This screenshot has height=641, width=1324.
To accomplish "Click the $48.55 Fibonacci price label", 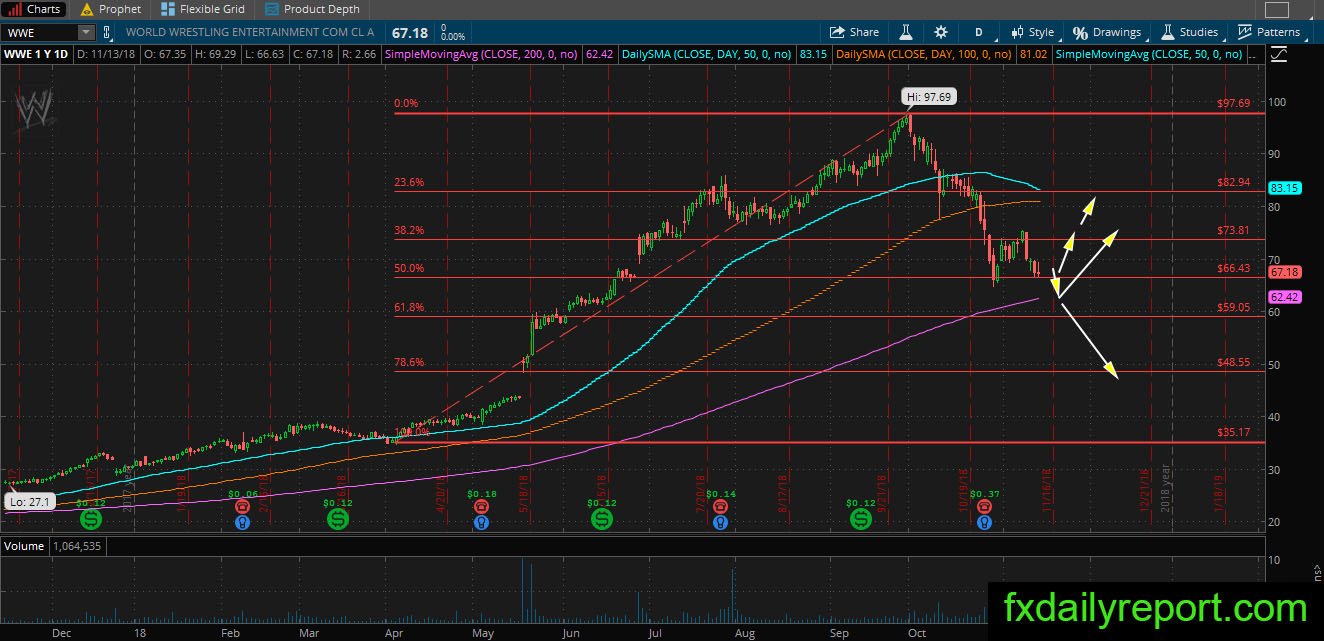I will click(x=1234, y=362).
